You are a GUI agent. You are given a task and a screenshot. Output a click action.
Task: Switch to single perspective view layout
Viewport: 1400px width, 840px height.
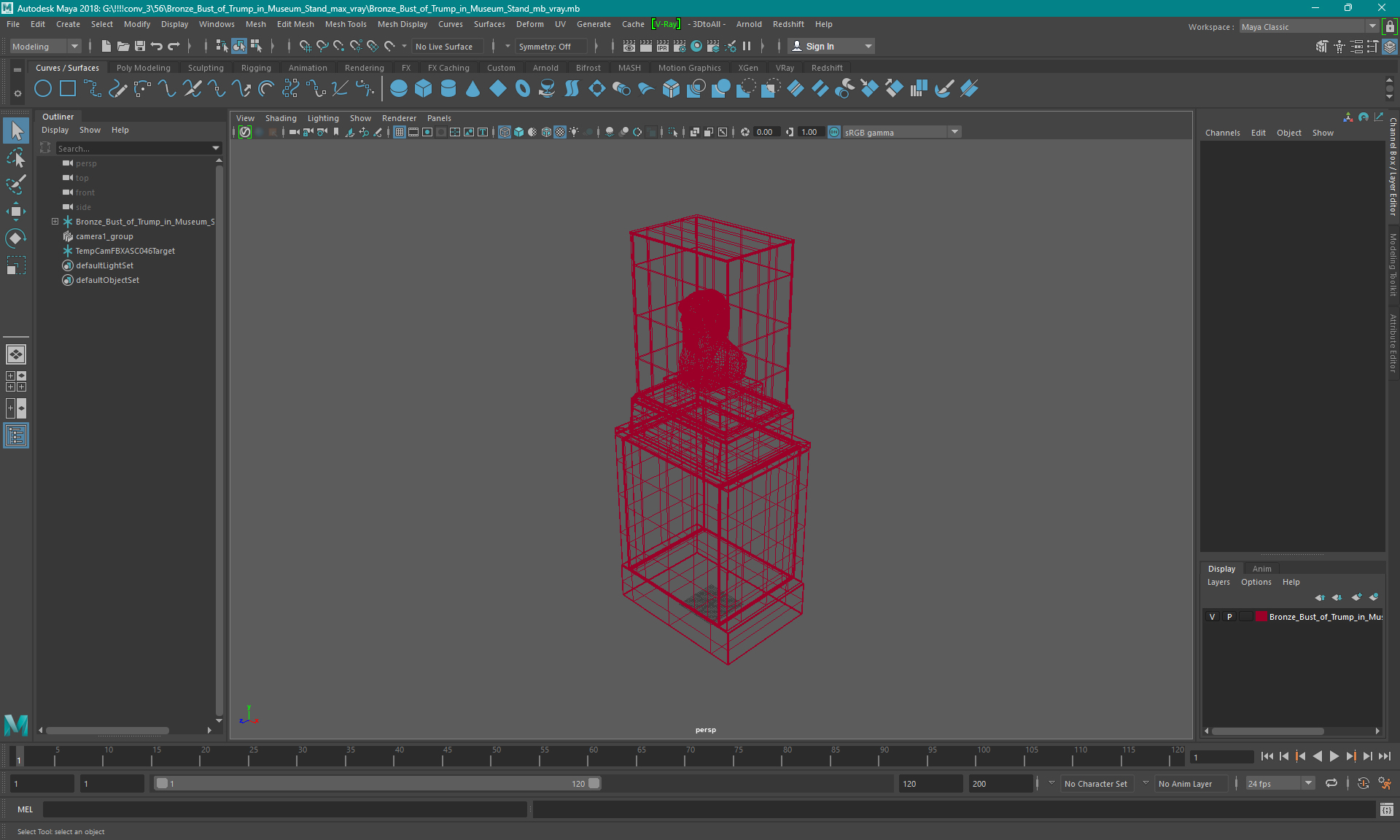(x=16, y=354)
